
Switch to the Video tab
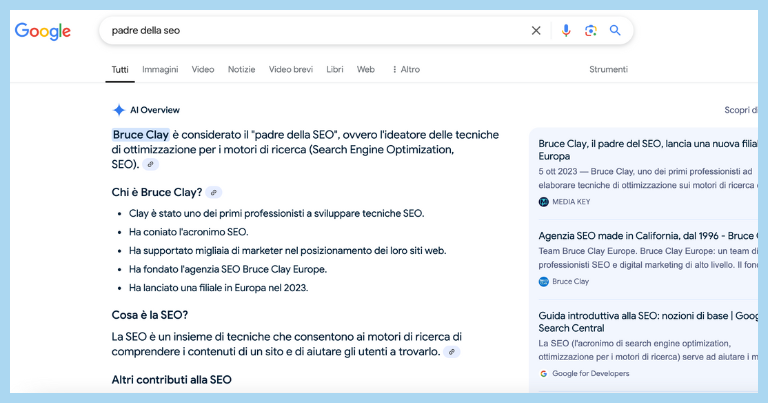203,70
